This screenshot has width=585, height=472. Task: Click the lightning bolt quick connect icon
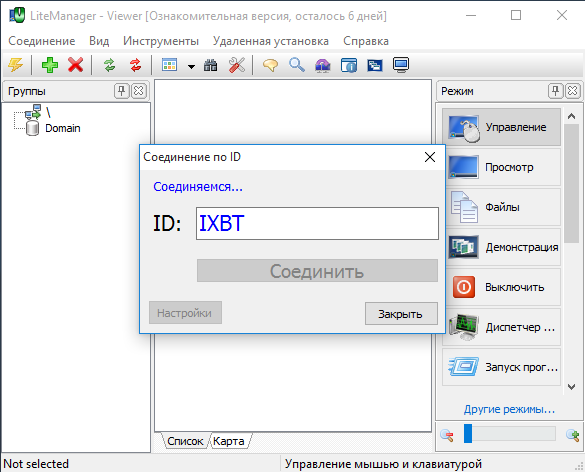coord(16,65)
